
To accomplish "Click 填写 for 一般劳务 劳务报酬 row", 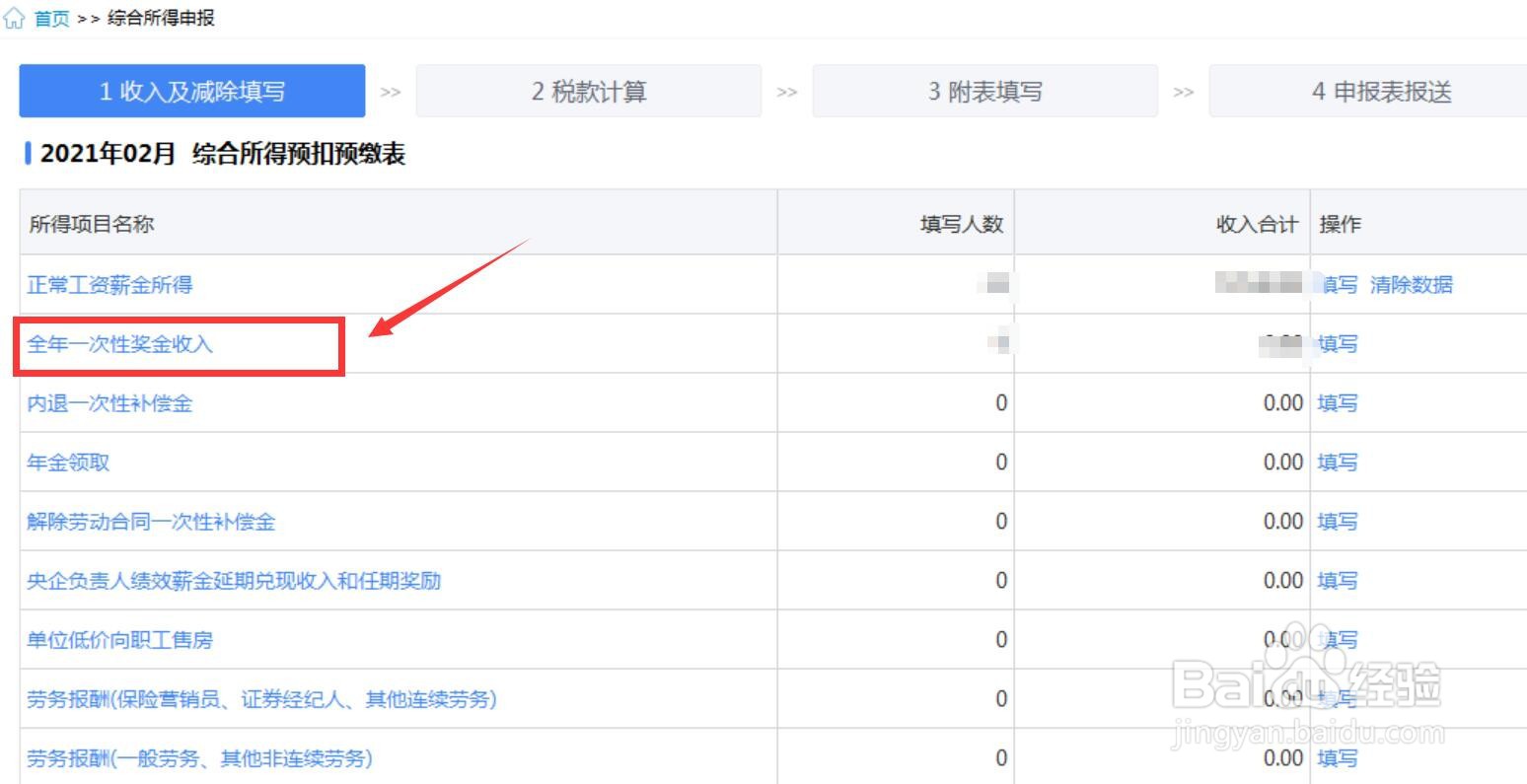I will coord(1338,758).
